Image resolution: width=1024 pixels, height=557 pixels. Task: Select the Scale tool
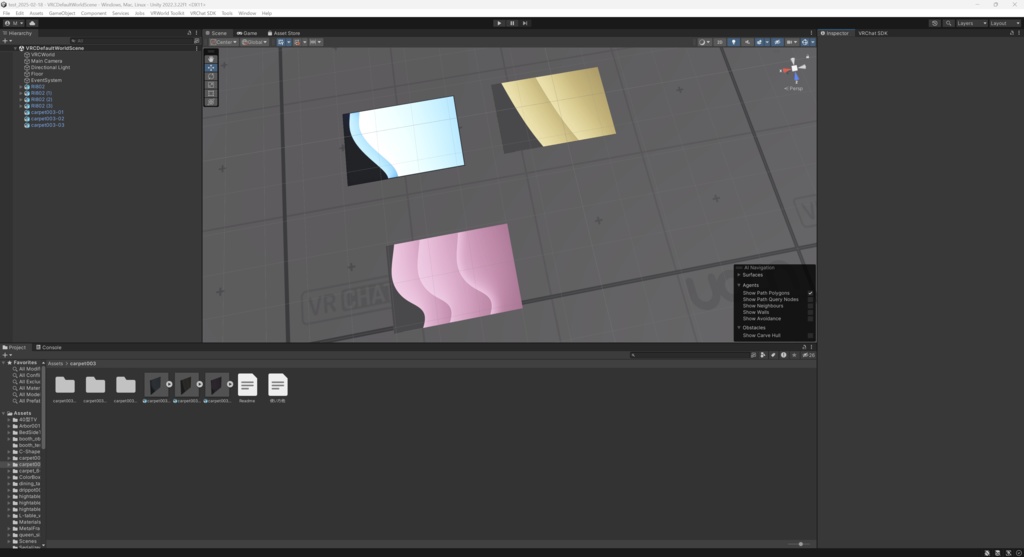(x=210, y=85)
